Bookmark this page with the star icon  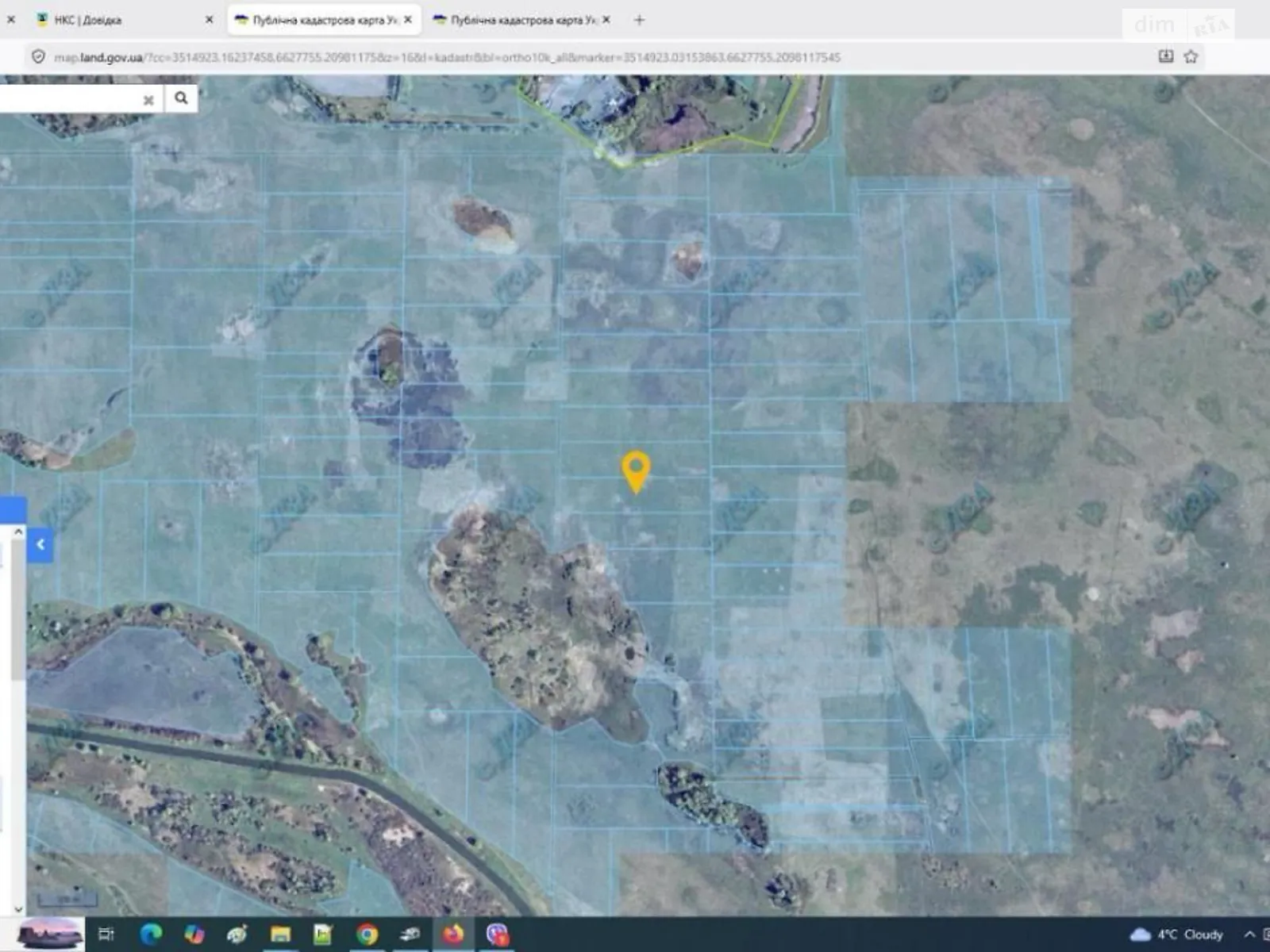click(1191, 56)
